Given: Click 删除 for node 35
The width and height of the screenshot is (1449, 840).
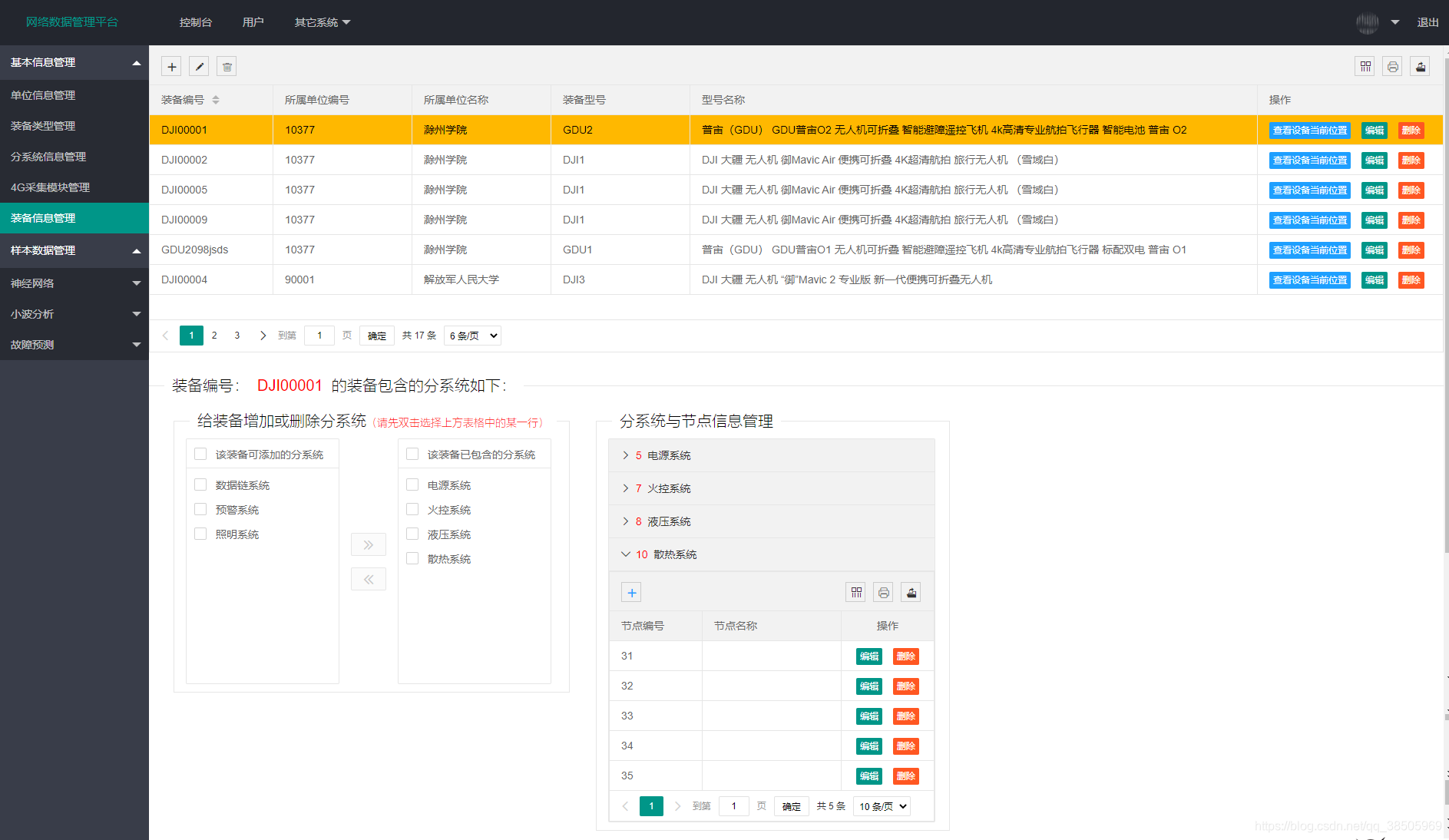Looking at the screenshot, I should (x=906, y=776).
